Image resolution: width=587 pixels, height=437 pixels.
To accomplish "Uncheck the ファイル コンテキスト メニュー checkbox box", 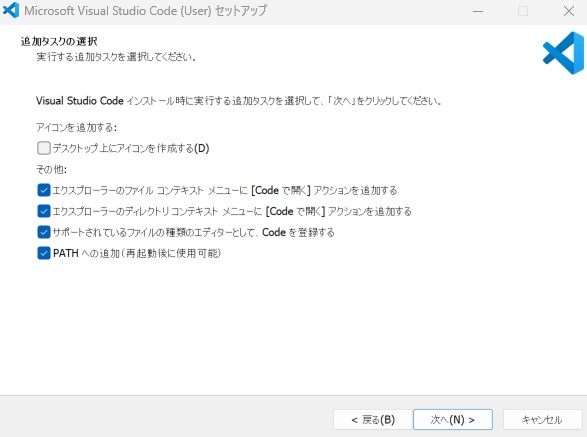I will point(44,190).
